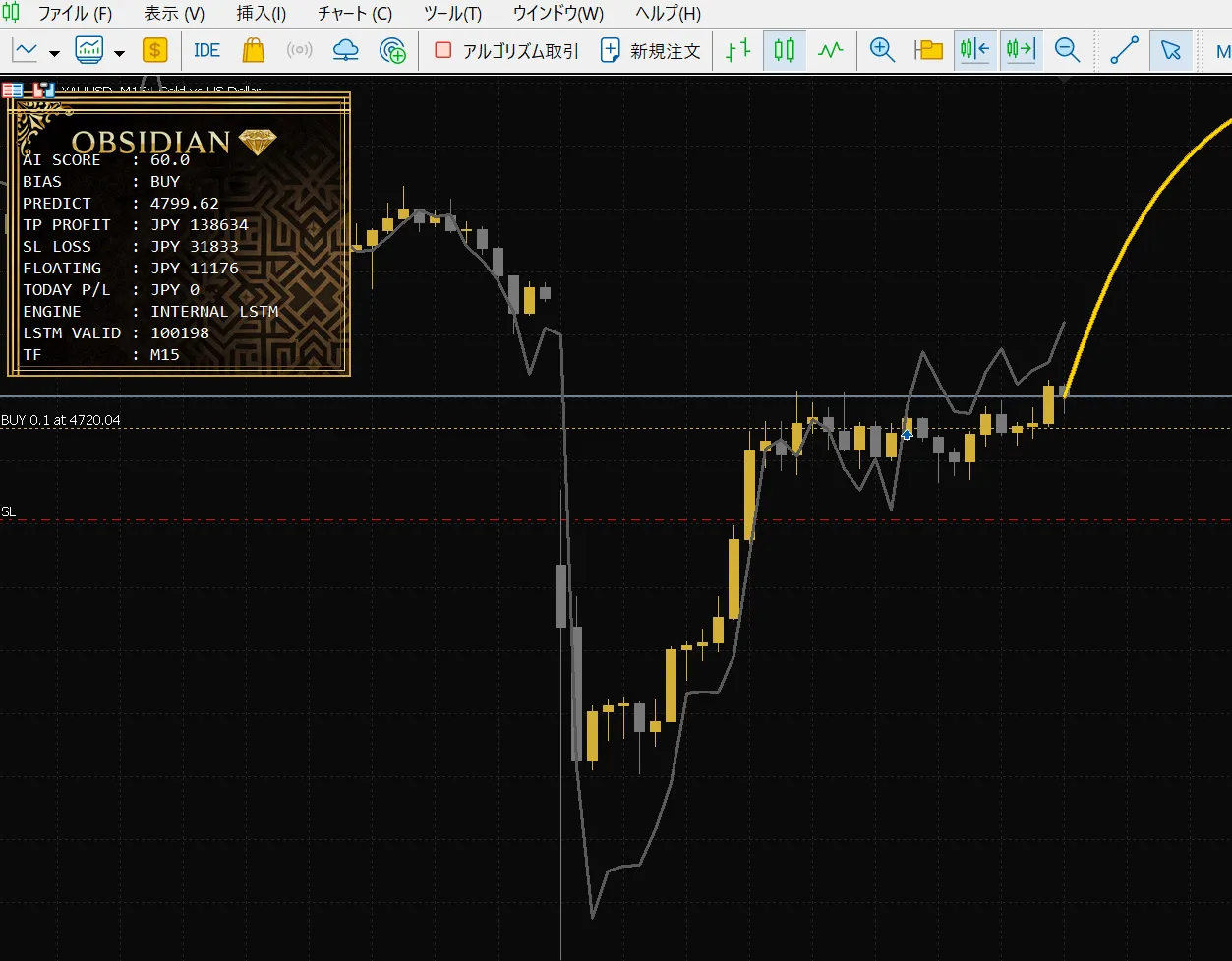Click the 新規注文 button

(x=650, y=51)
